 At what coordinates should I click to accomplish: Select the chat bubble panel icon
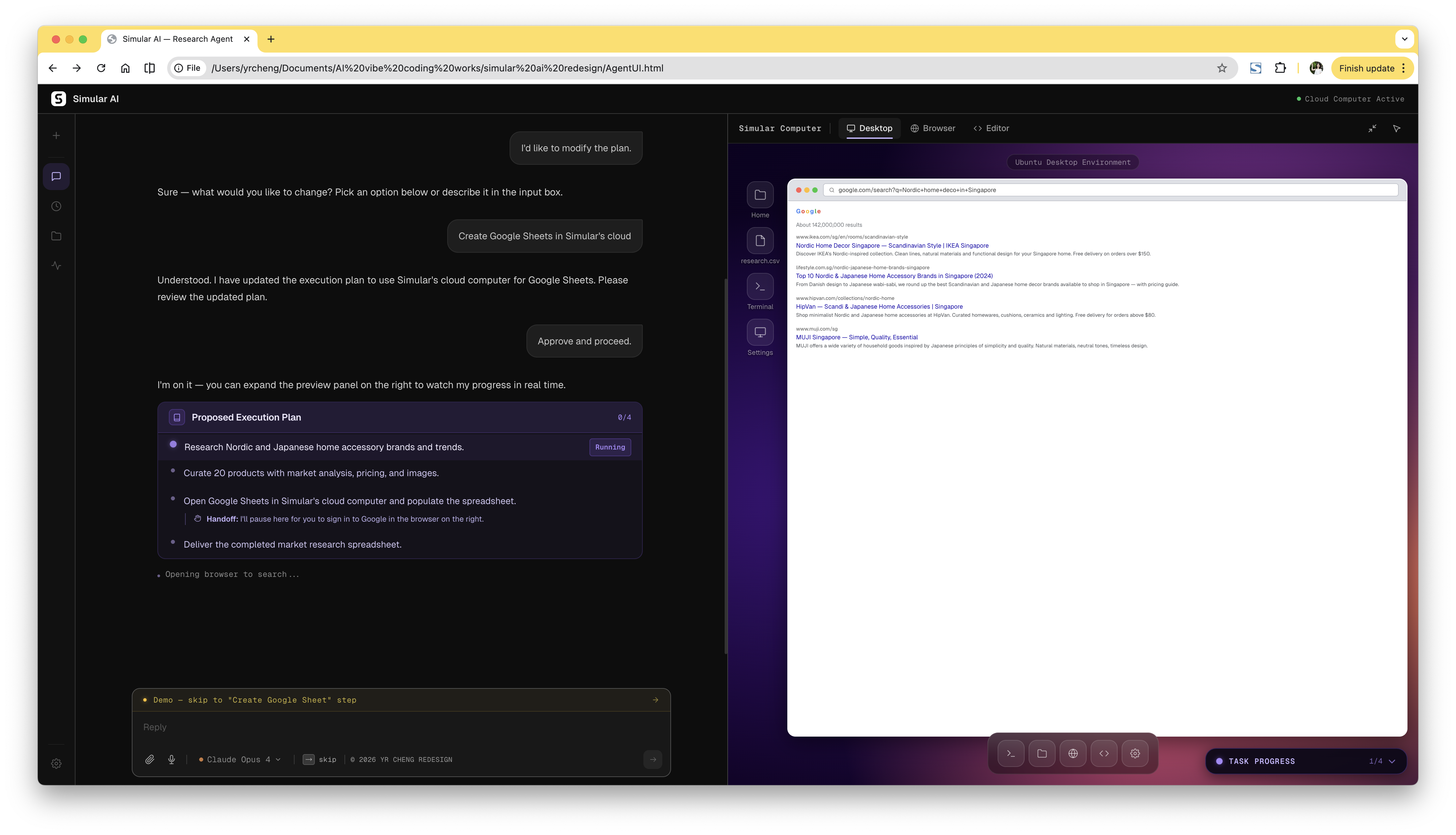[x=56, y=176]
